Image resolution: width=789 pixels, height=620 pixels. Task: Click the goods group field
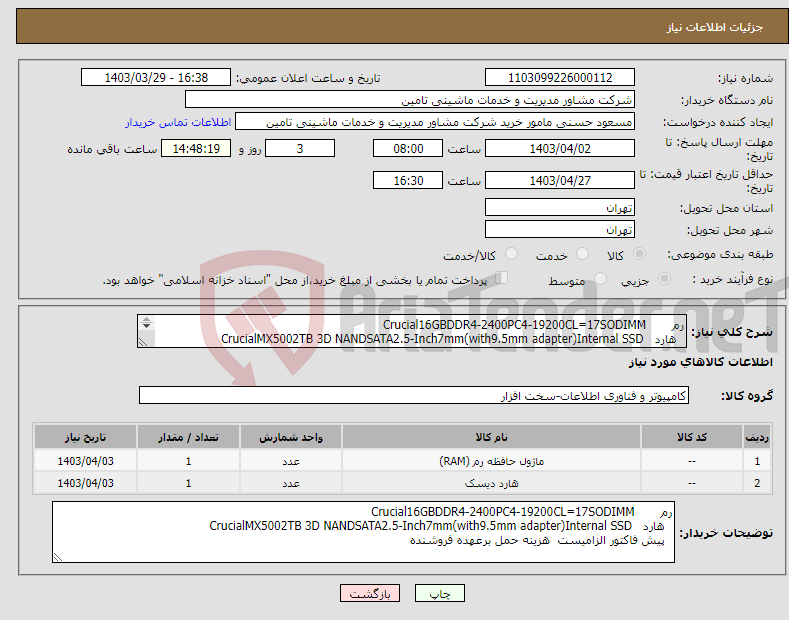pyautogui.click(x=414, y=396)
